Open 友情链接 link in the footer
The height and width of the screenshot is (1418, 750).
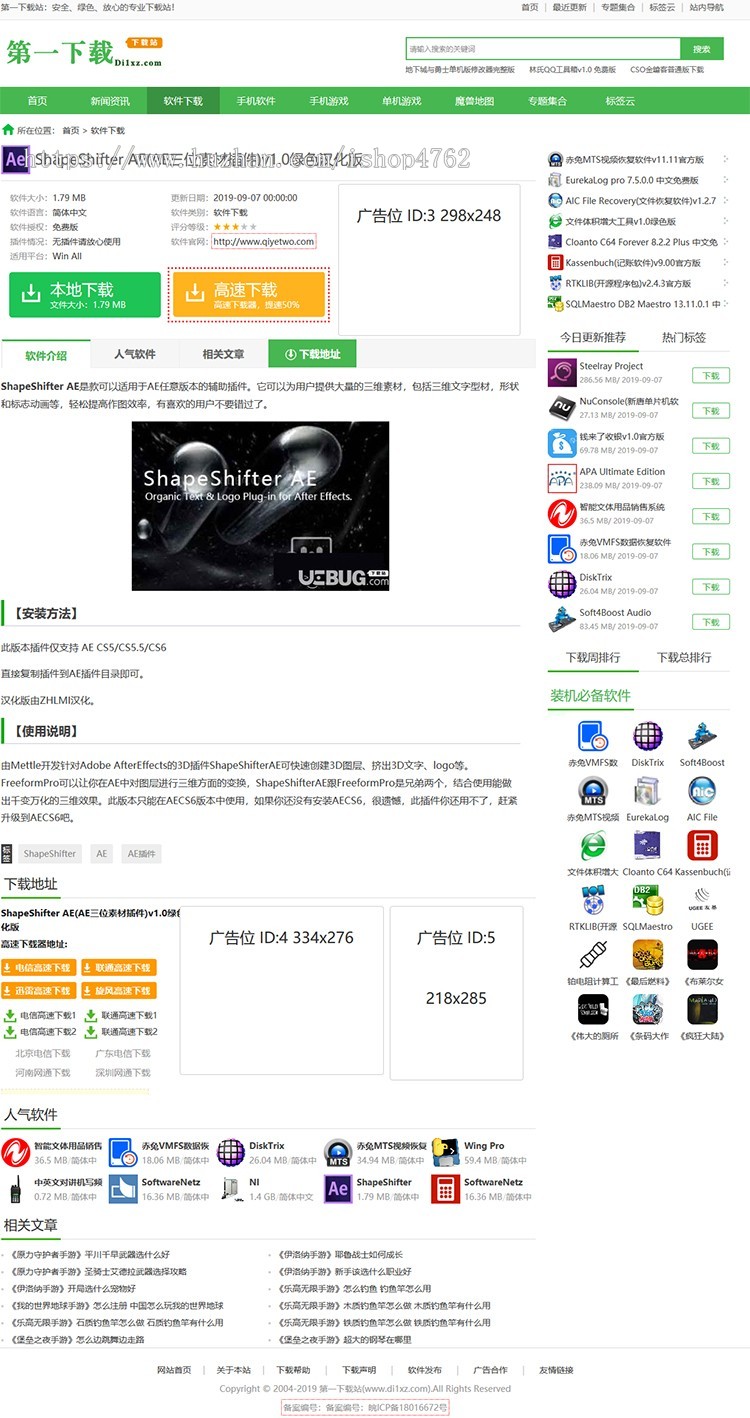coord(556,1370)
